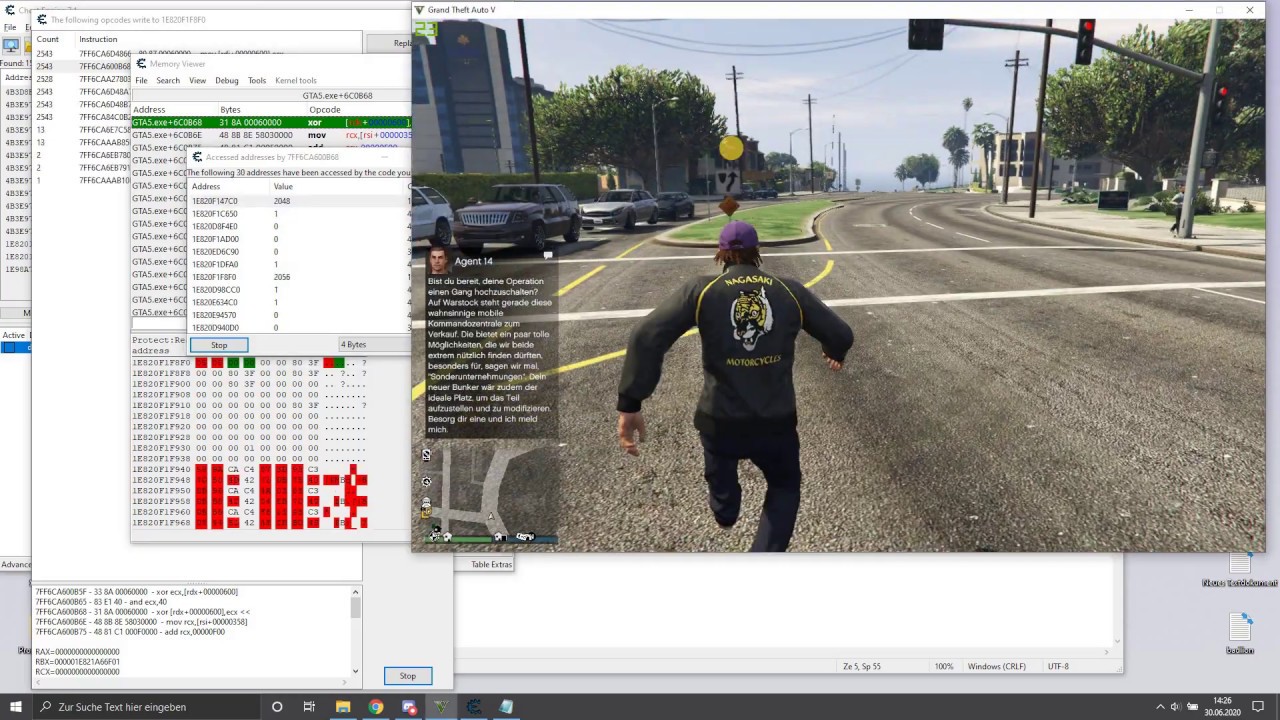Switch to GTA V taskbar icon
1280x720 pixels.
(441, 706)
